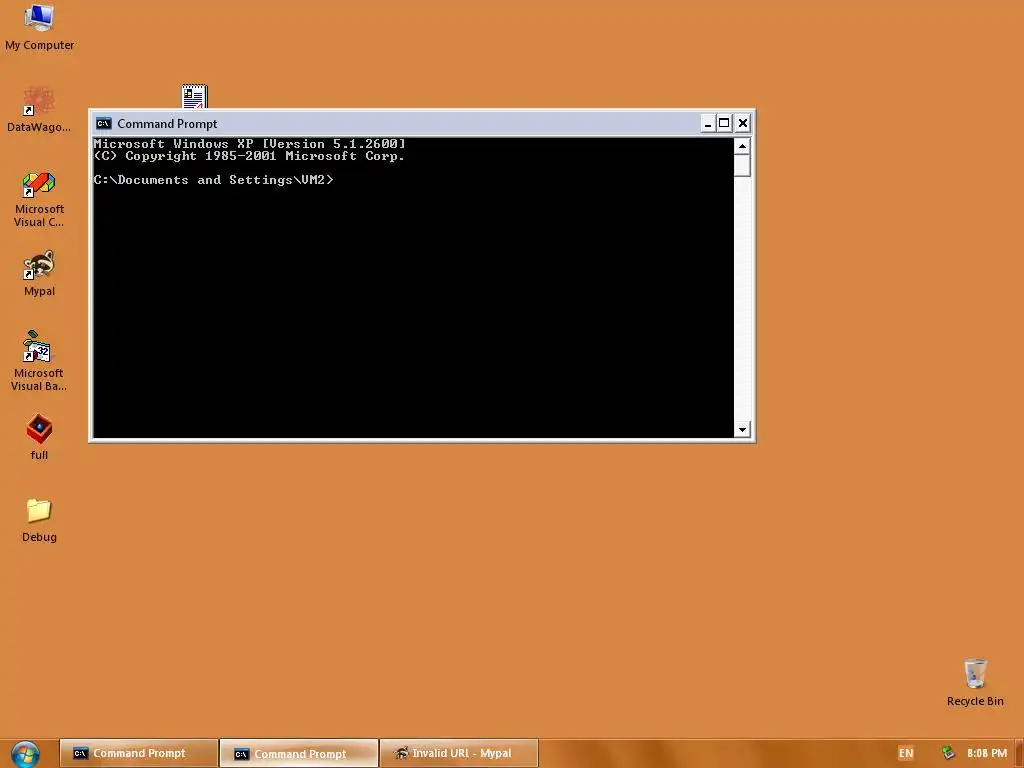This screenshot has height=768, width=1024.
Task: Click the 'Microsoft Windows XP [Version 5.1.2600]' line
Action: click(x=249, y=144)
